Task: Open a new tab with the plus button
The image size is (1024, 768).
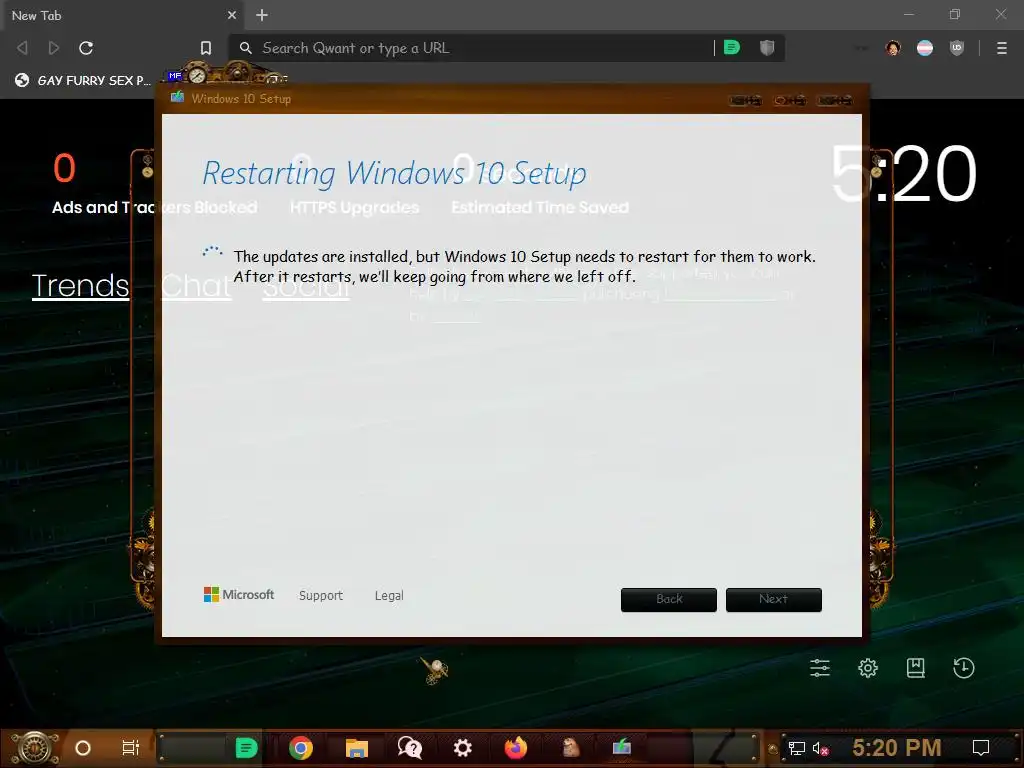Action: (262, 15)
